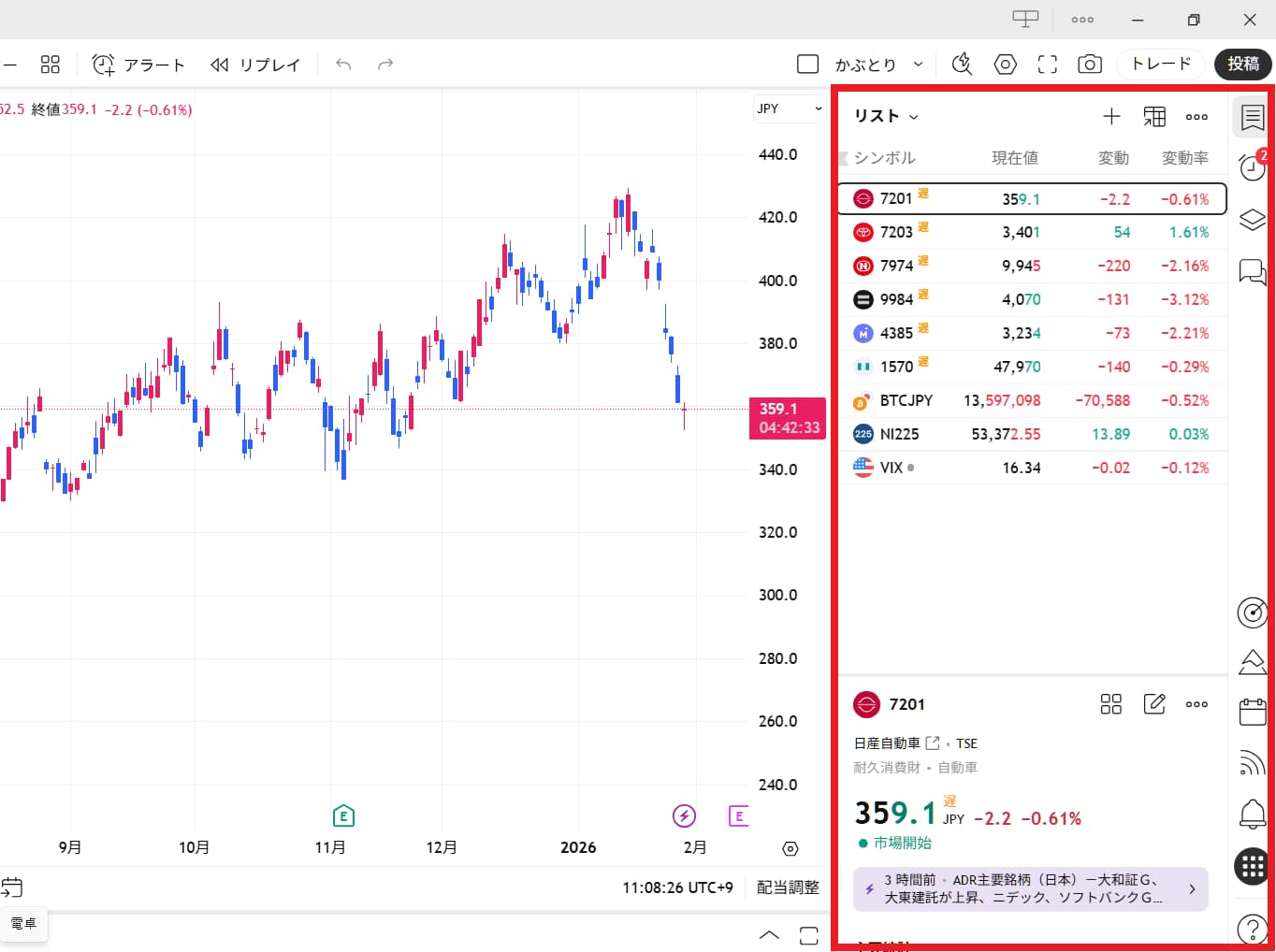Open the economic calendar sidebar icon

(x=1252, y=713)
